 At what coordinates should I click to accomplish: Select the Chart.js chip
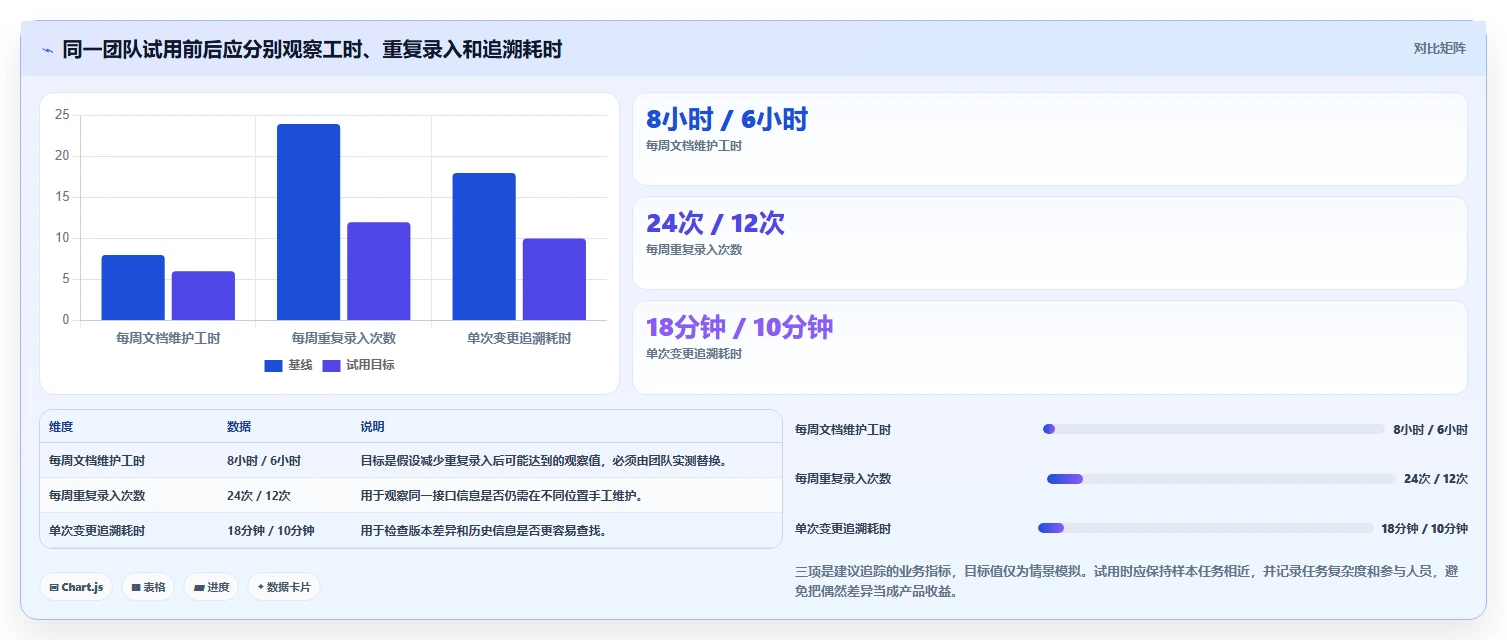tap(76, 587)
